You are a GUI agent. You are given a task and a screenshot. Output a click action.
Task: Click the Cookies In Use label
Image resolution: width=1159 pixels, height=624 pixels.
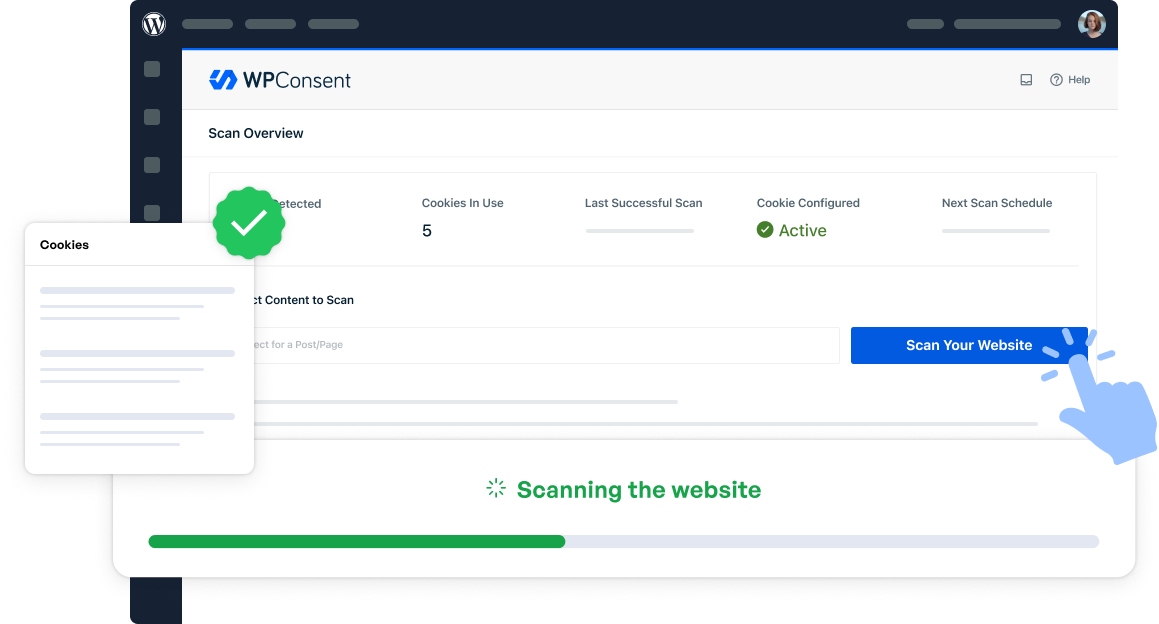tap(463, 203)
